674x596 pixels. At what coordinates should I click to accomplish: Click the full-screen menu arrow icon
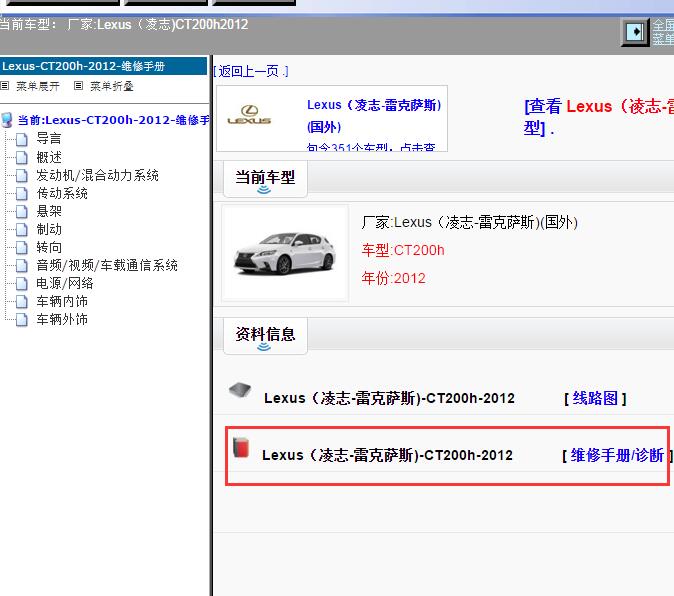click(x=635, y=31)
